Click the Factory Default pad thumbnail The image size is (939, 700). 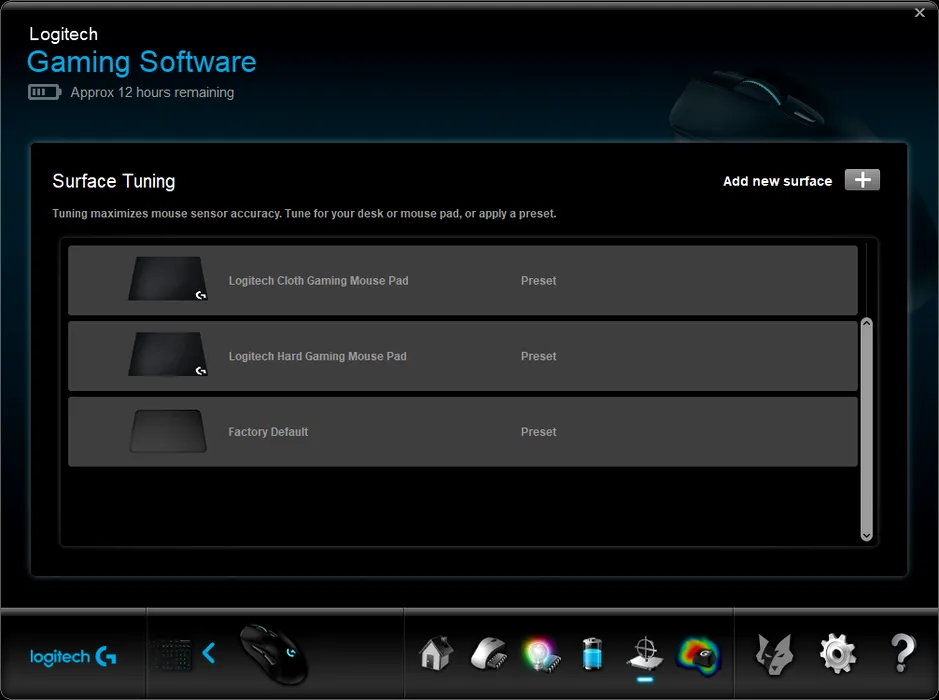[x=168, y=431]
